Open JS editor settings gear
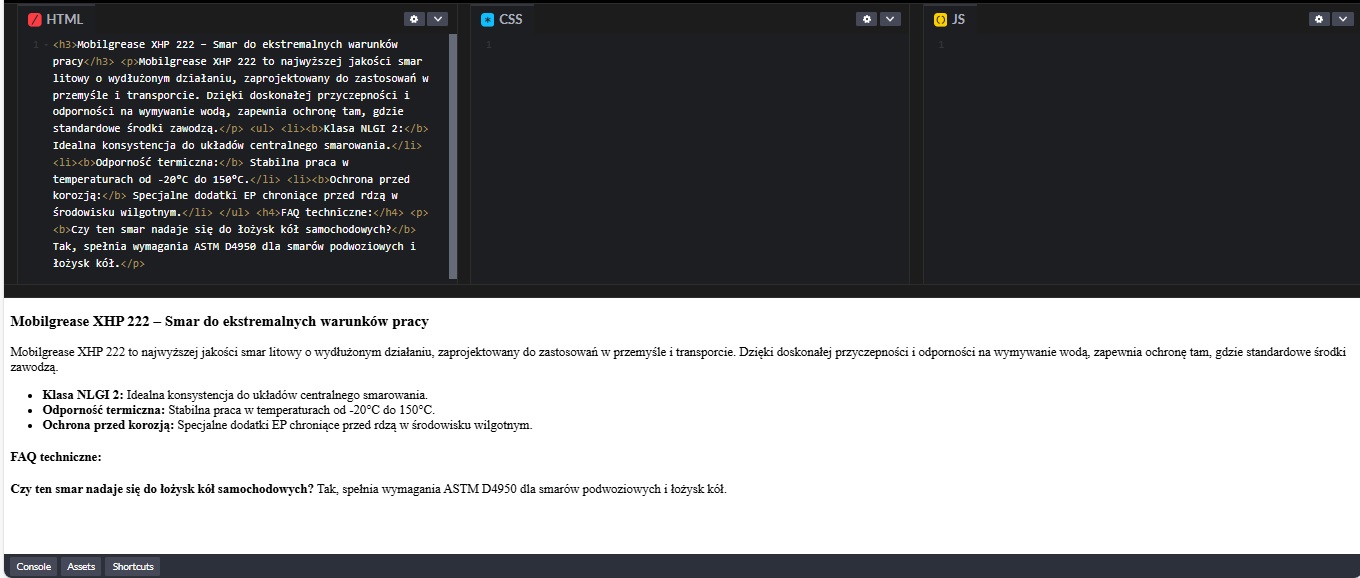 pos(1319,19)
